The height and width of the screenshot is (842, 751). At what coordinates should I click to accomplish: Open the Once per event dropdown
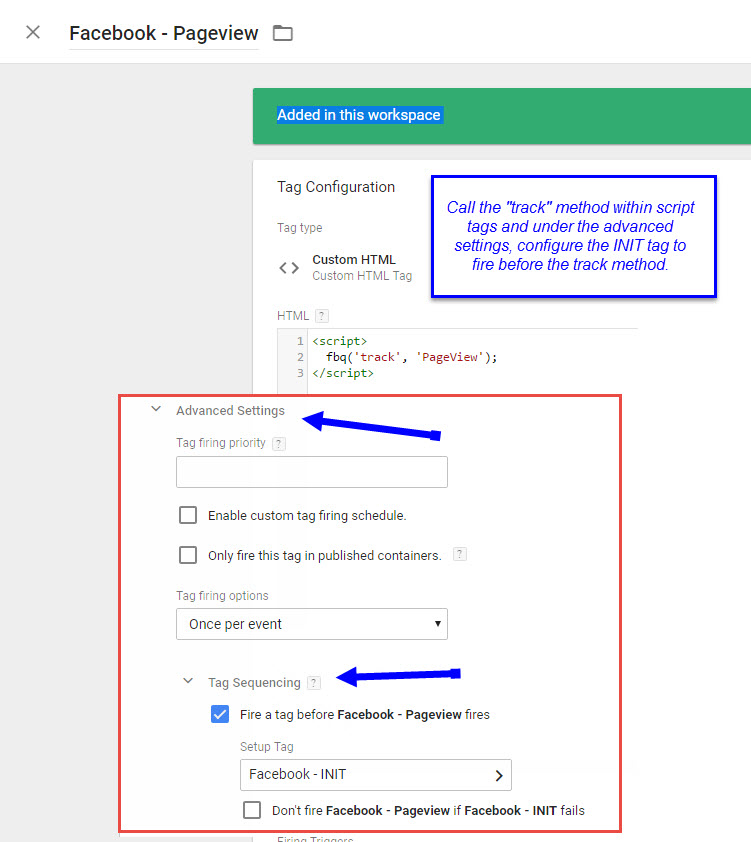click(x=311, y=624)
